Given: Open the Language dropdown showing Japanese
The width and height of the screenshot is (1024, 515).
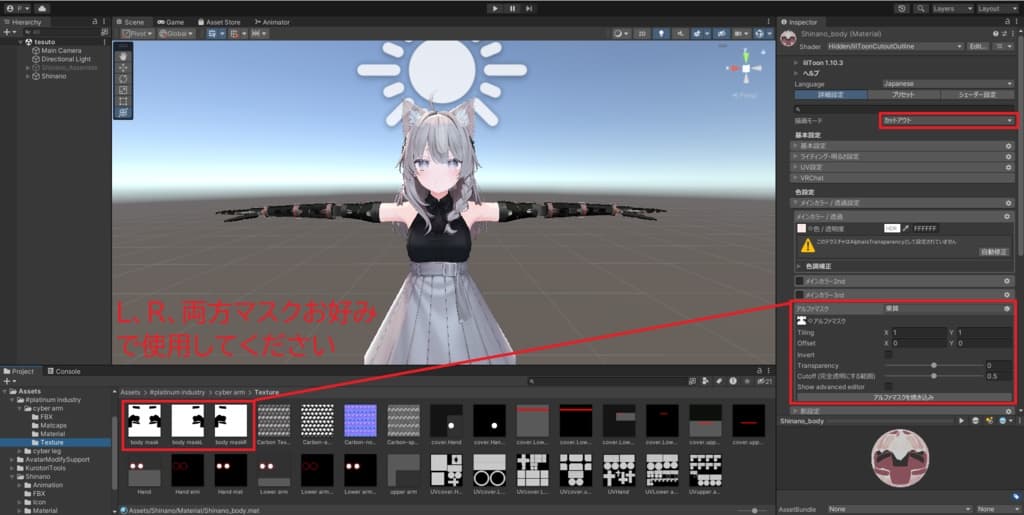Looking at the screenshot, I should point(947,84).
